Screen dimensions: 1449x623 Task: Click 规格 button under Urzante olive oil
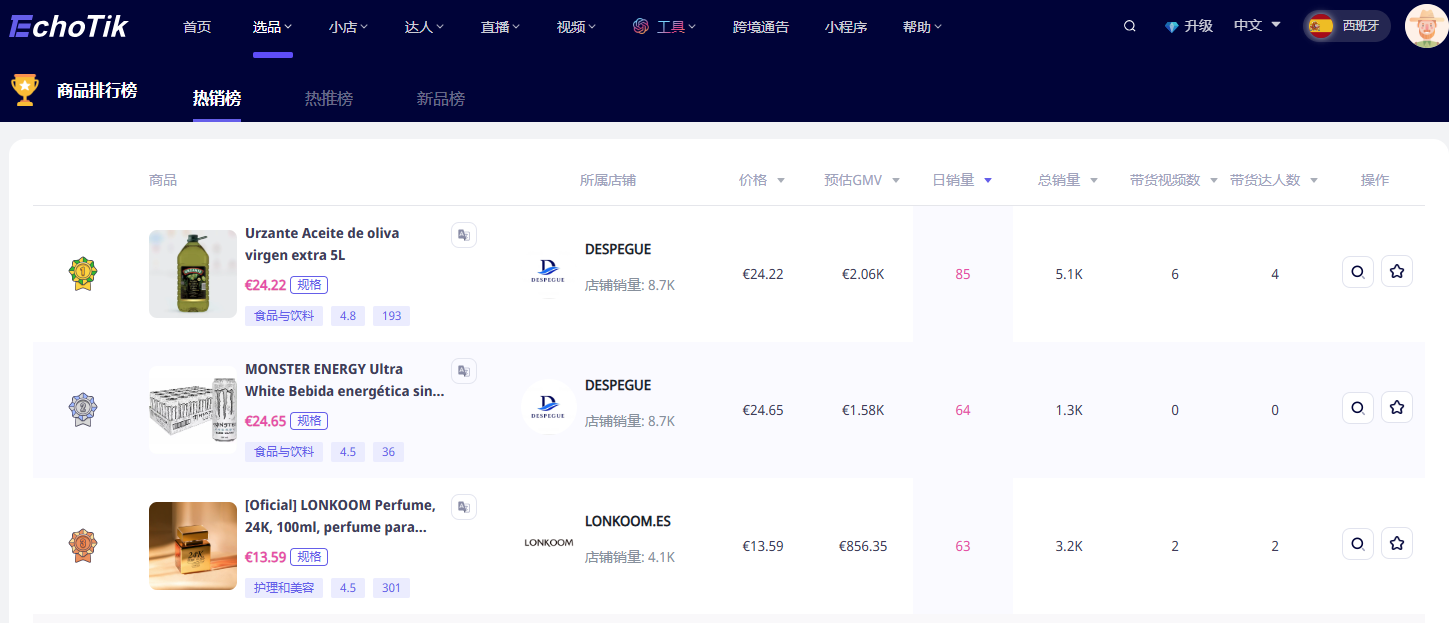click(x=309, y=285)
